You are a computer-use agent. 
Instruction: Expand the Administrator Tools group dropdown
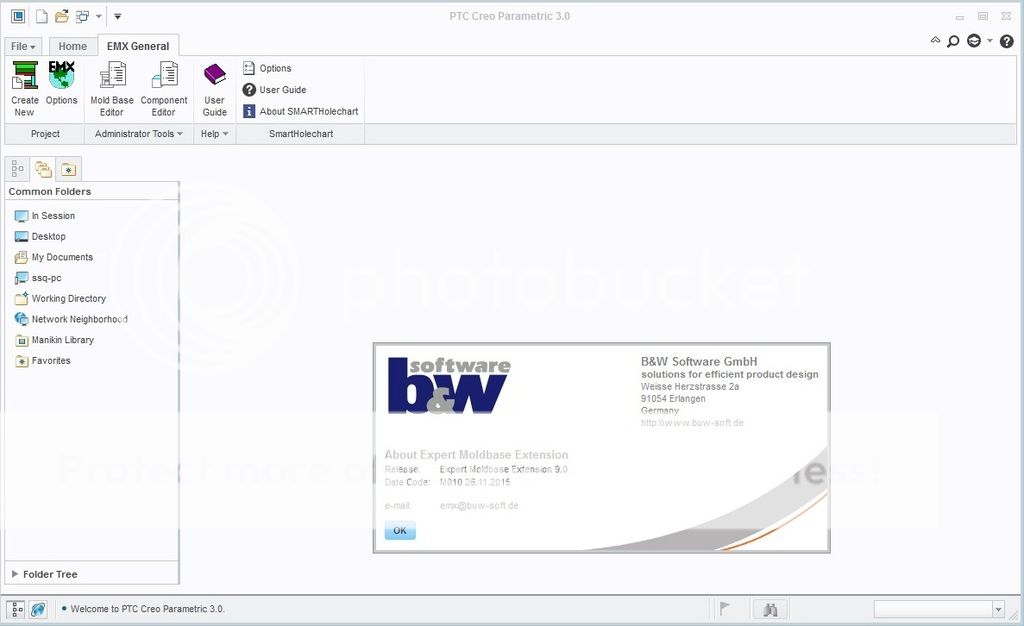tap(139, 134)
